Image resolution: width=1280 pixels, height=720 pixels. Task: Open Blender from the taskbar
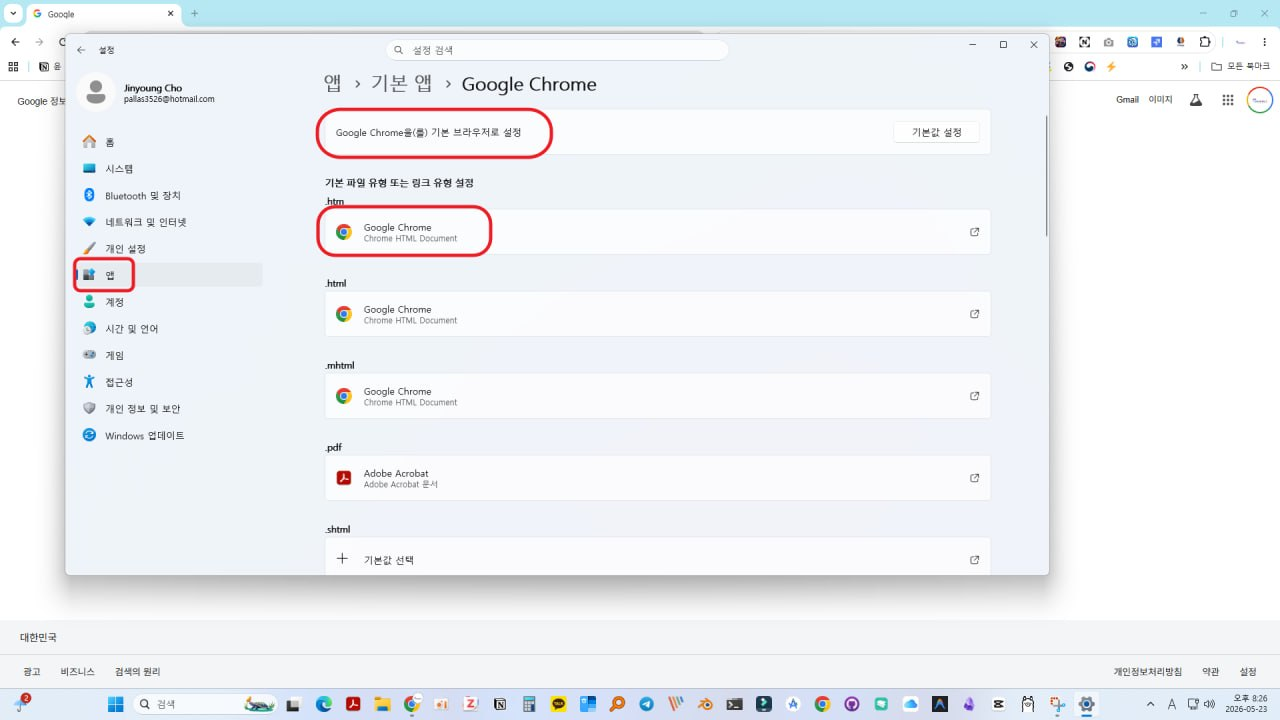click(705, 704)
